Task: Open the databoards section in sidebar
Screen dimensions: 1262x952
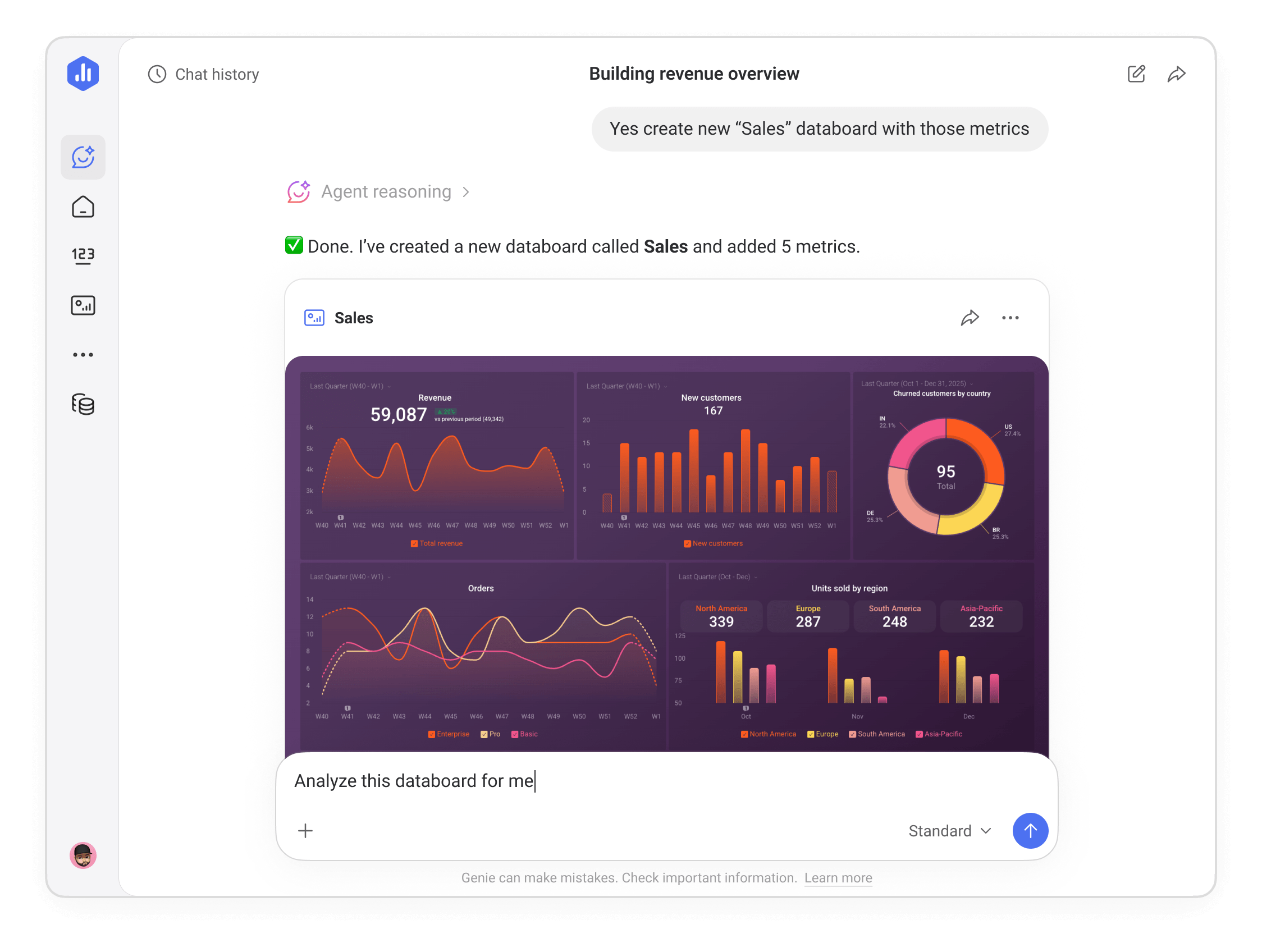Action: (83, 305)
